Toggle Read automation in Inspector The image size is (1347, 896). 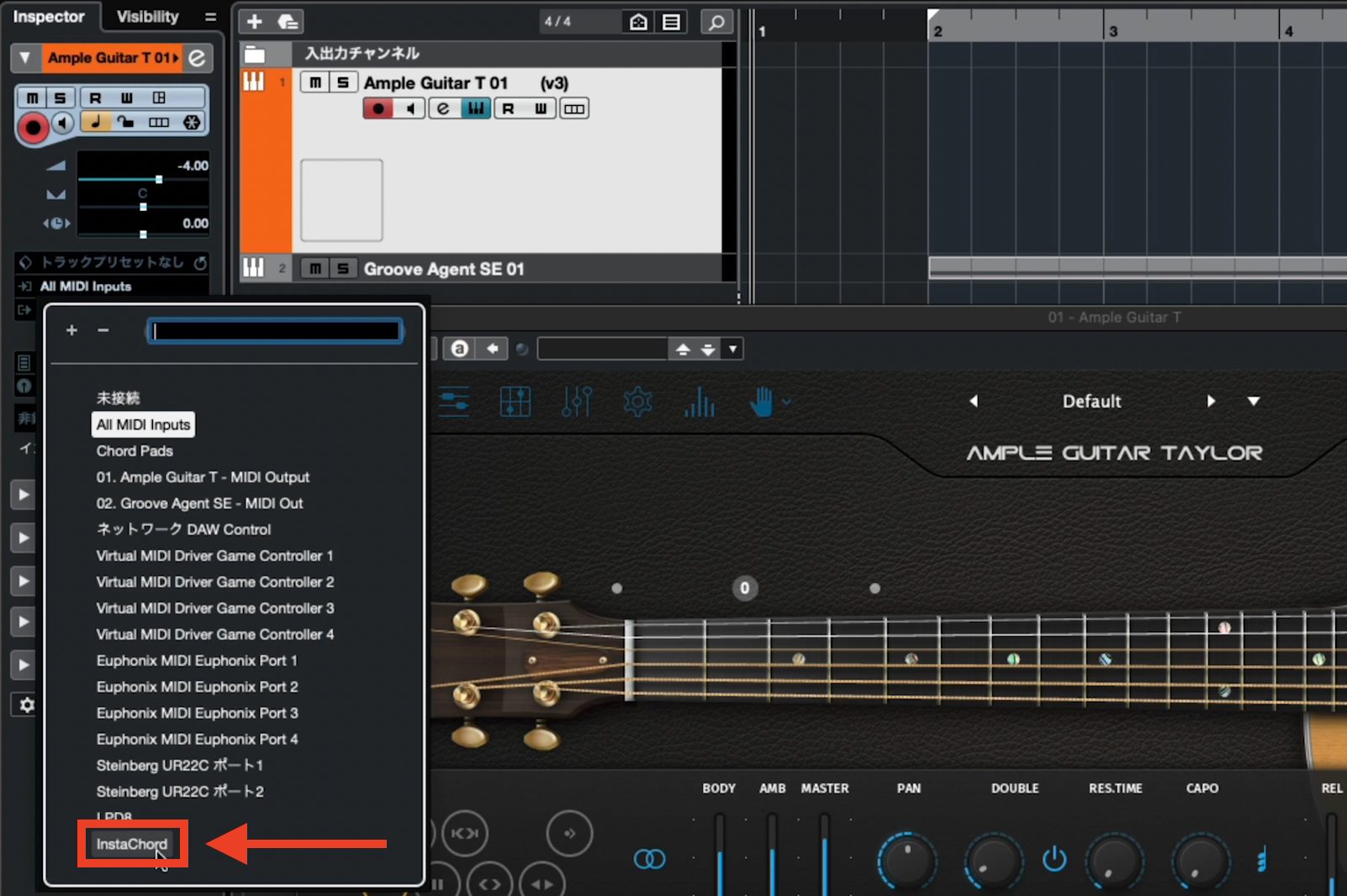[95, 98]
